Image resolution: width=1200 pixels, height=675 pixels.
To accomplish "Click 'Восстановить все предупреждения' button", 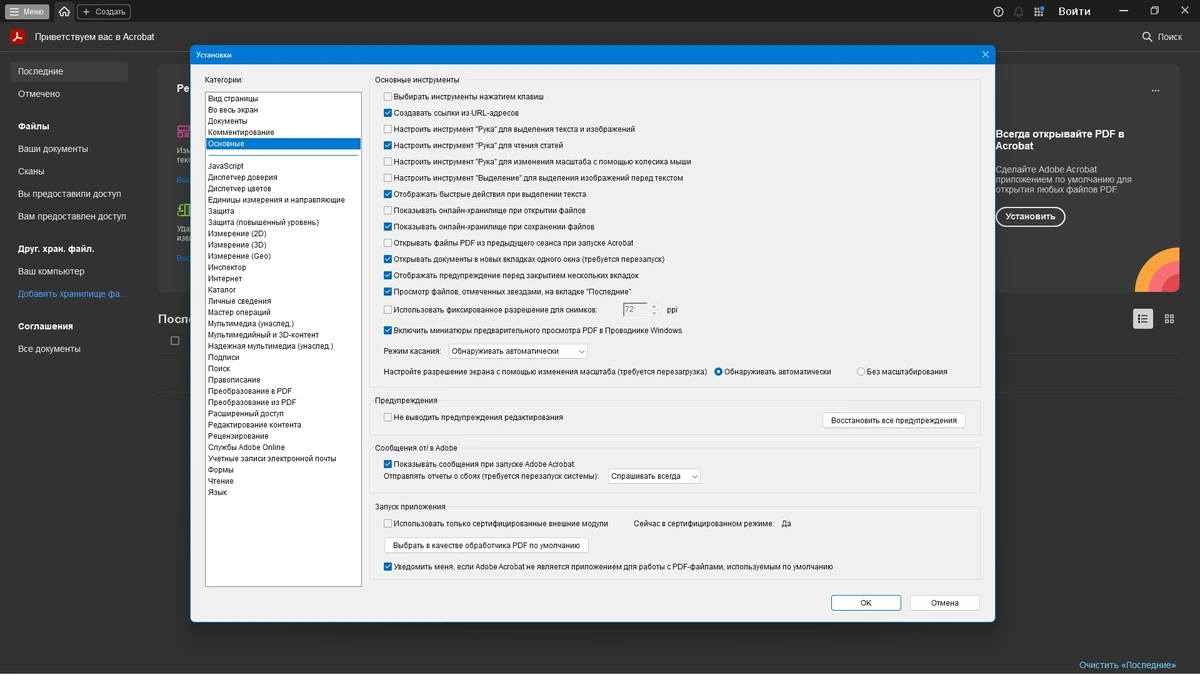I will click(894, 420).
